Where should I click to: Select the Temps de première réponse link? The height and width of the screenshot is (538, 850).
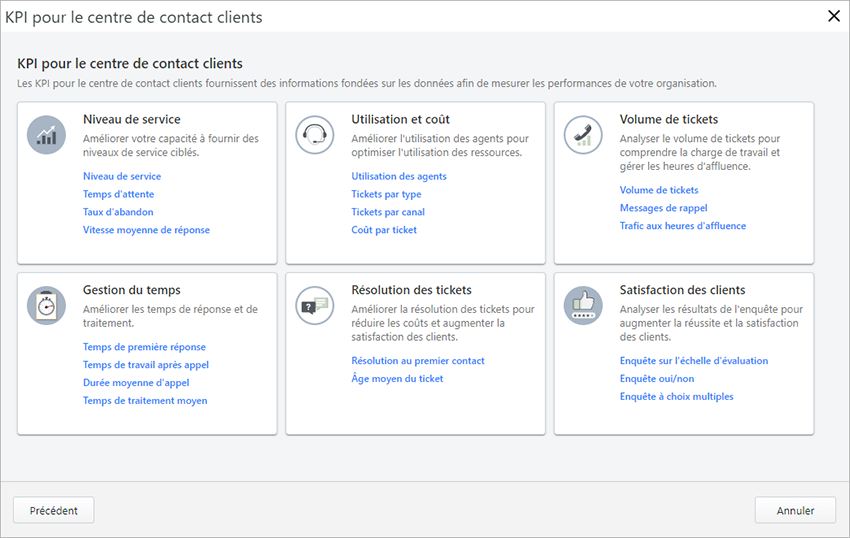click(144, 347)
